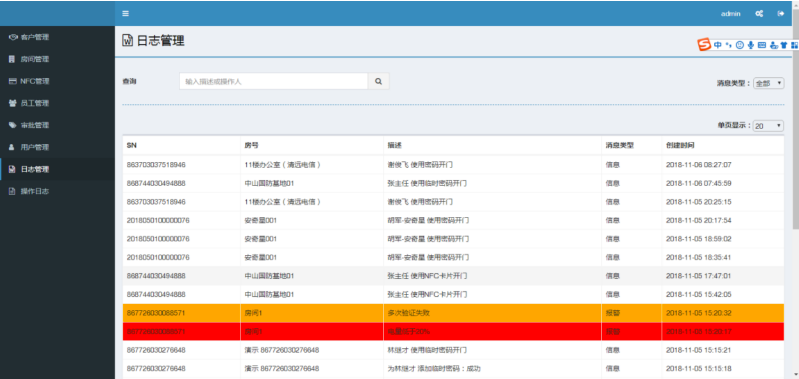Viewport: 799px width, 379px height.
Task: Select 操作日志 in the sidebar
Action: coord(58,191)
